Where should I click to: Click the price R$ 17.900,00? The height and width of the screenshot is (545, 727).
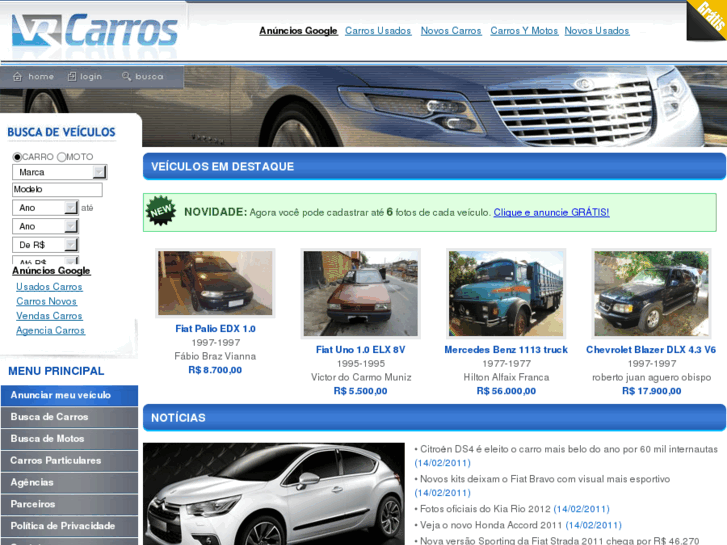pyautogui.click(x=651, y=391)
